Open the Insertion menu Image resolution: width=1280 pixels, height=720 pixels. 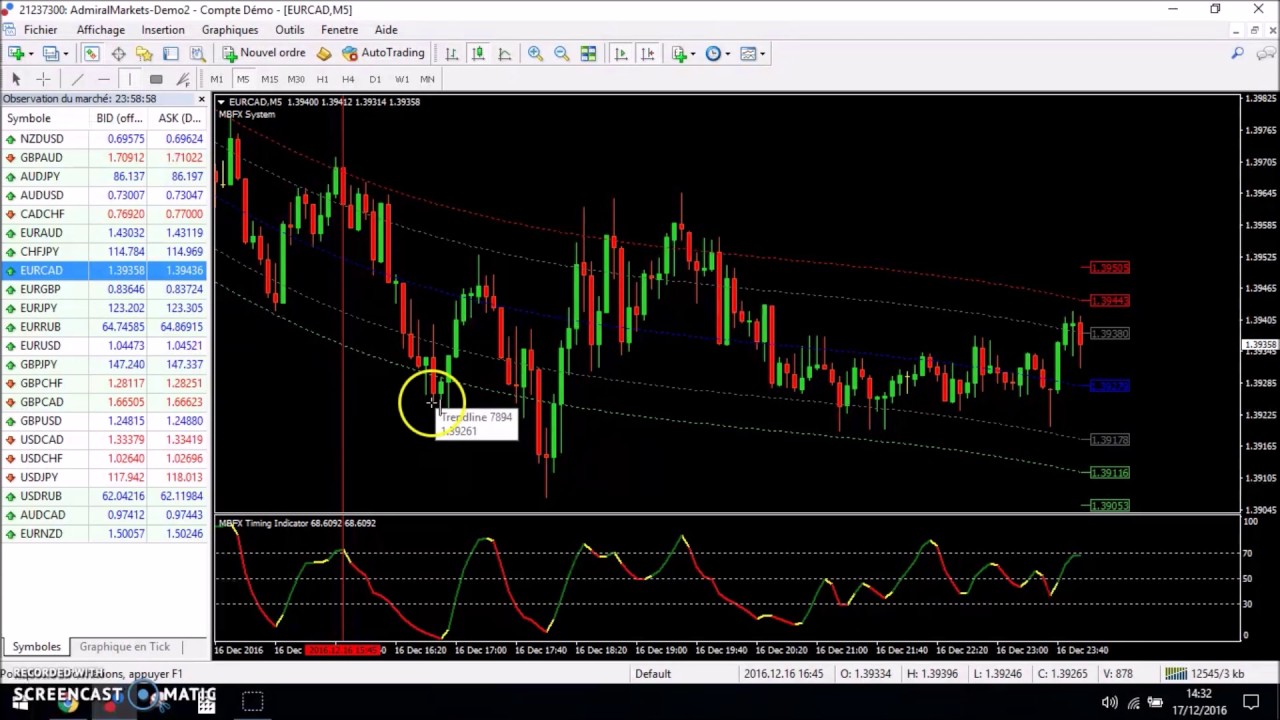pyautogui.click(x=163, y=30)
